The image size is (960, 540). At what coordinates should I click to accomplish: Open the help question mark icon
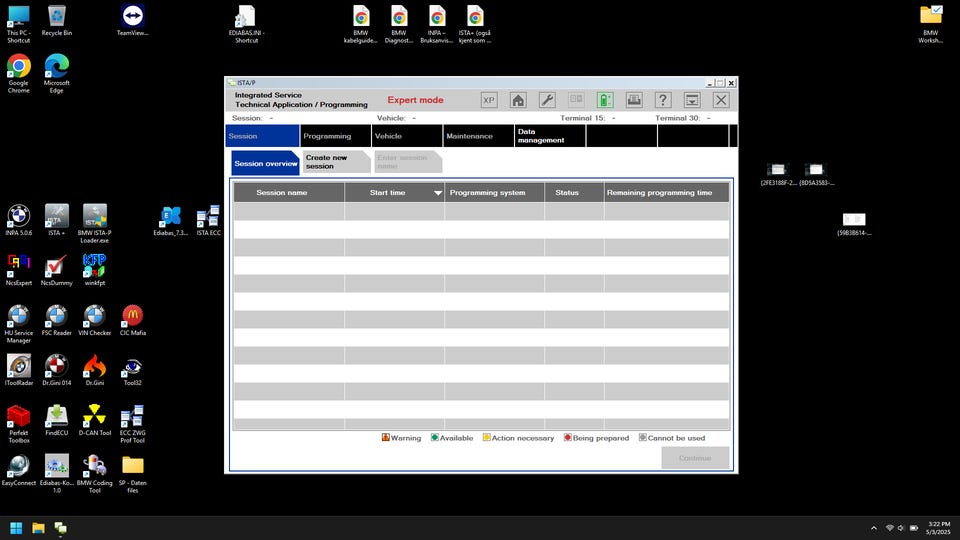tap(663, 100)
